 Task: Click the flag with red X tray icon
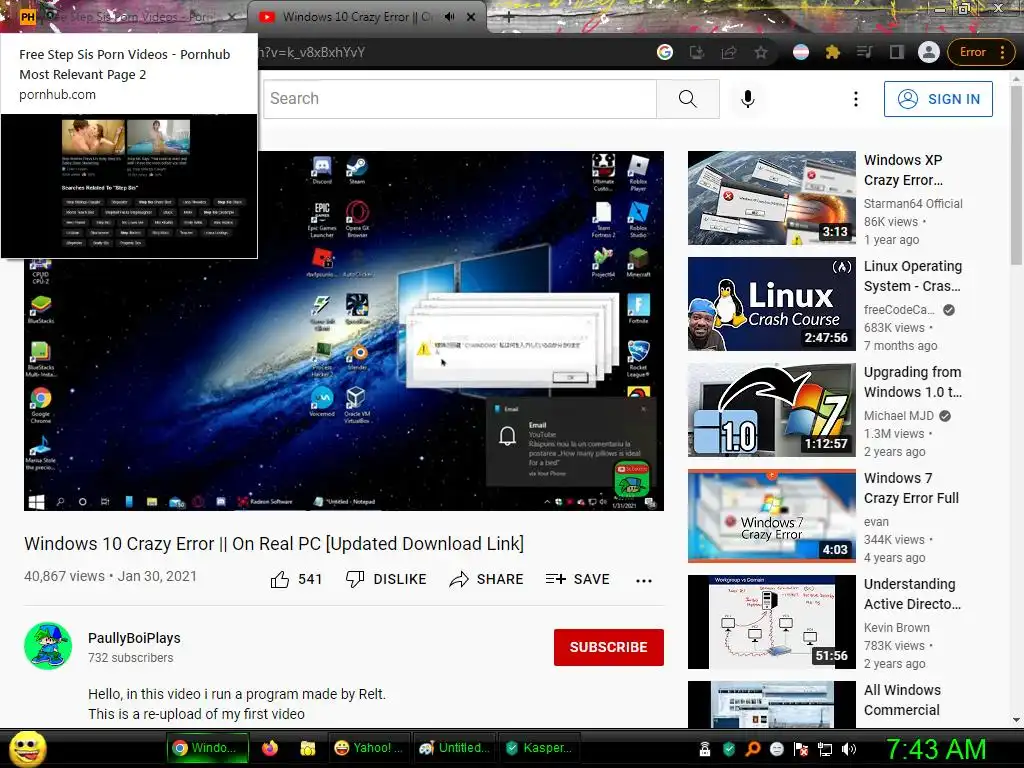[x=801, y=749]
